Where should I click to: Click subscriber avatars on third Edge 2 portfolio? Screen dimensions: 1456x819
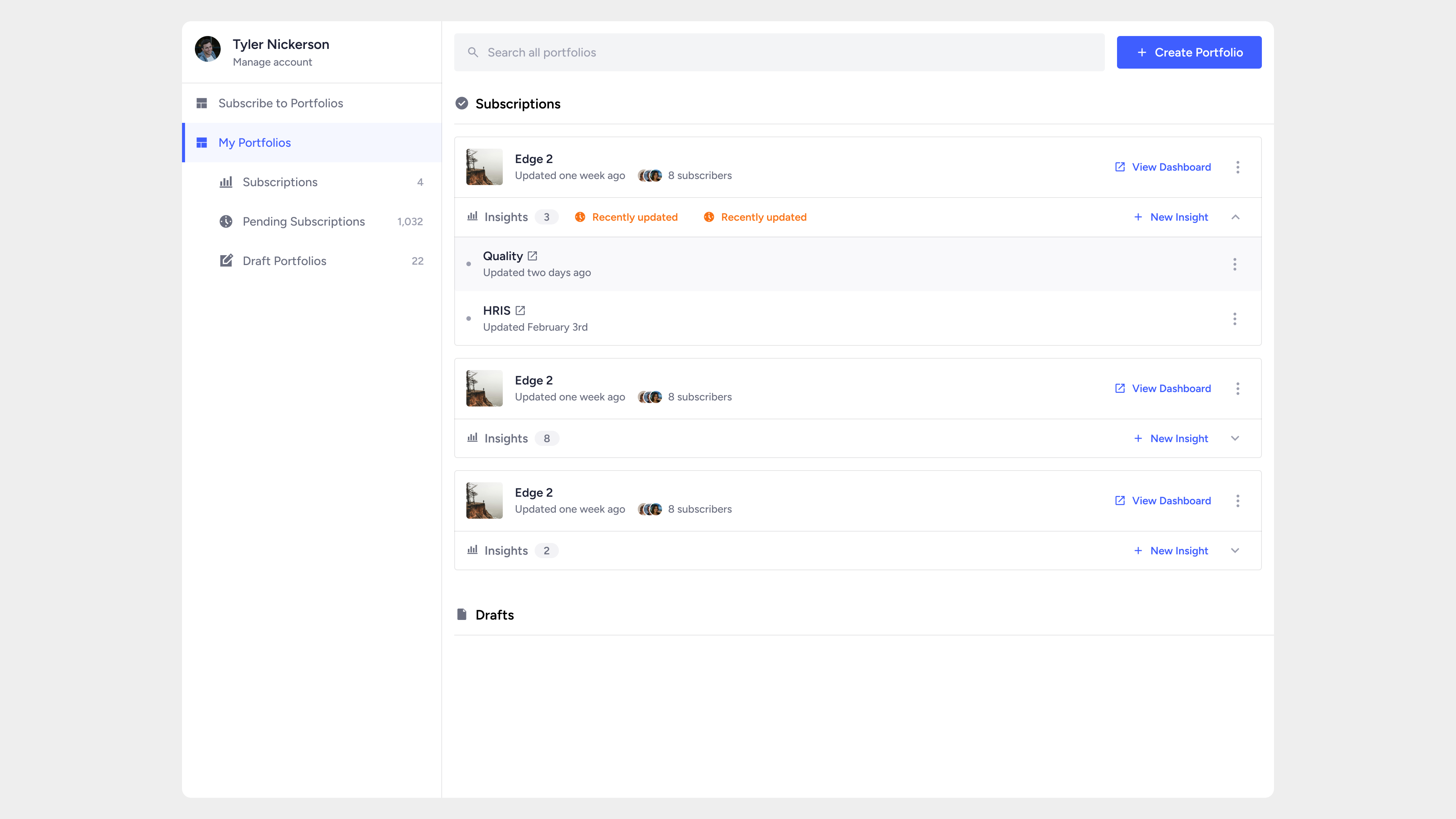tap(650, 509)
